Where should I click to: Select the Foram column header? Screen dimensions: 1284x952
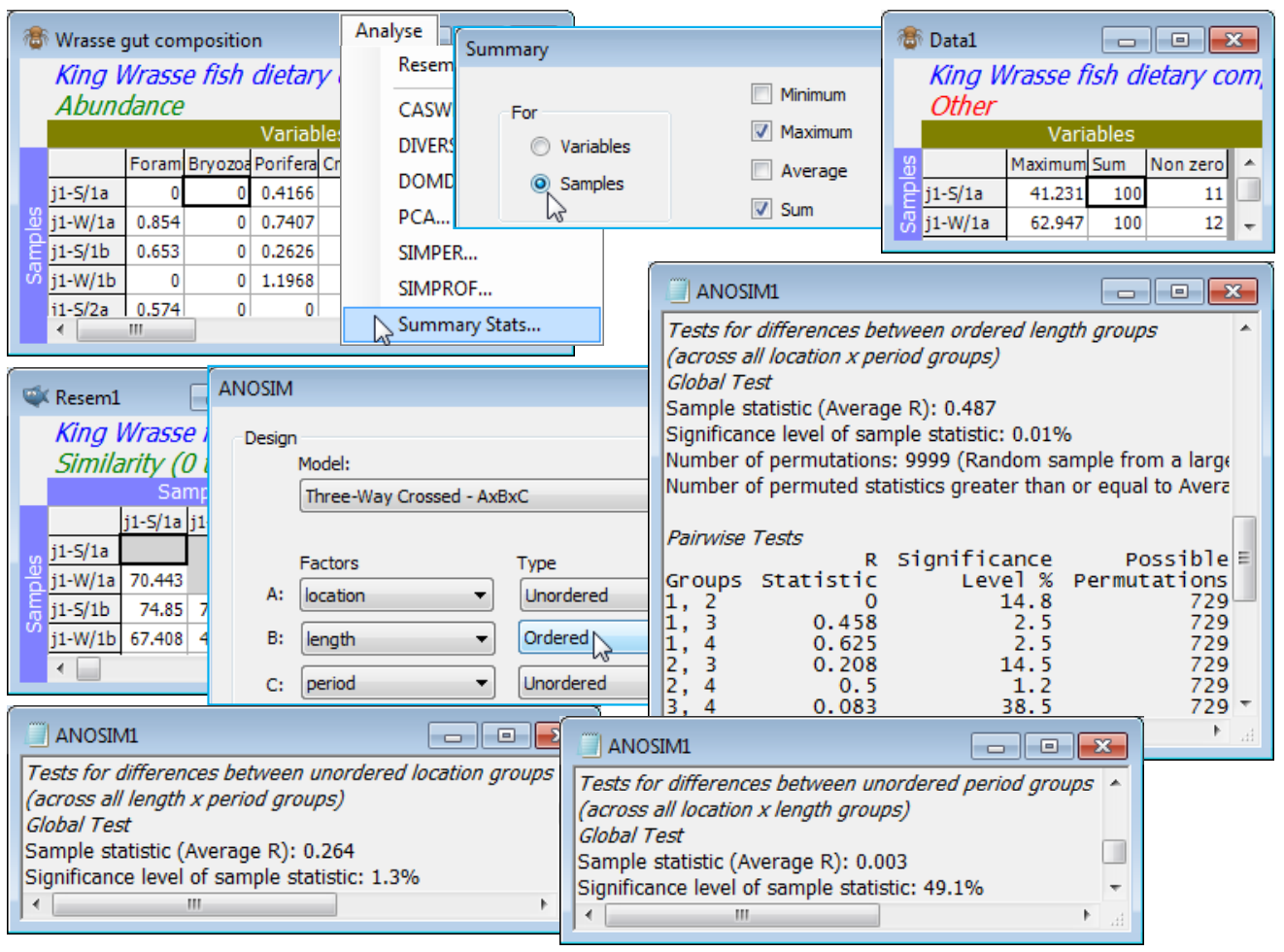(x=155, y=163)
